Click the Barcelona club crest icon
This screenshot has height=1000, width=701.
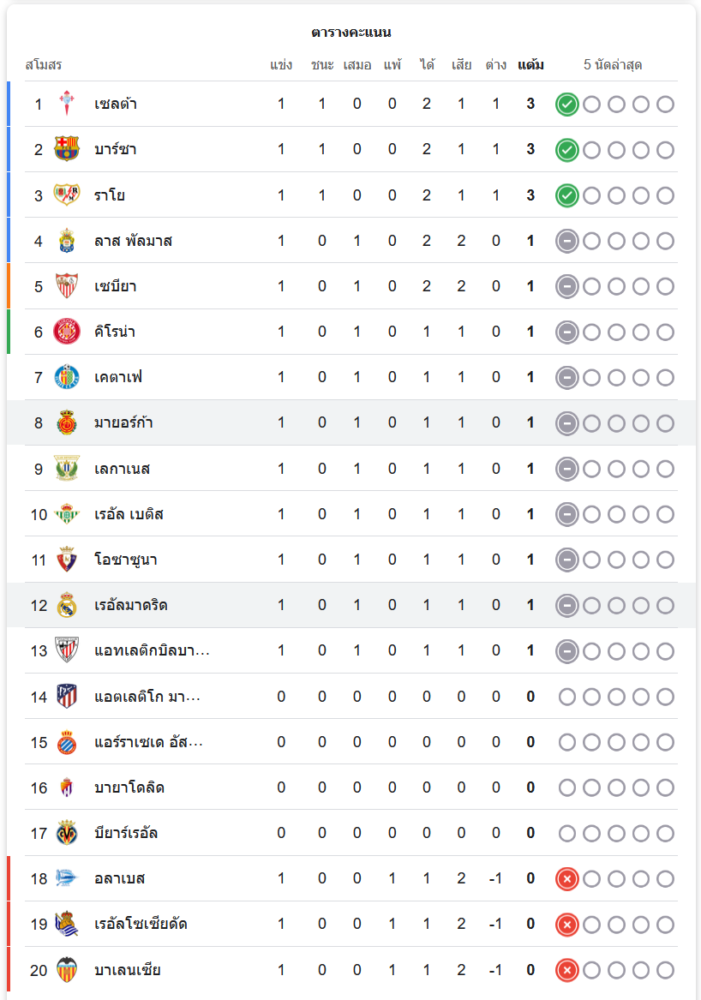[66, 150]
